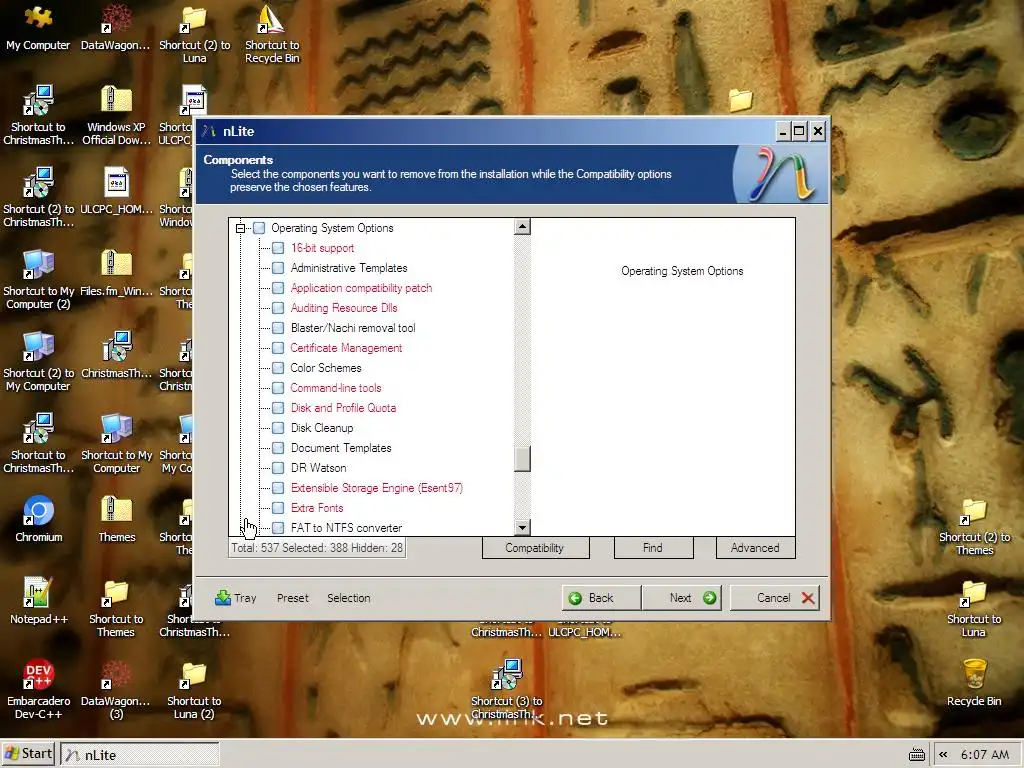Image resolution: width=1024 pixels, height=768 pixels.
Task: Open the Shortcut to Luna (2) folder
Action: click(194, 690)
